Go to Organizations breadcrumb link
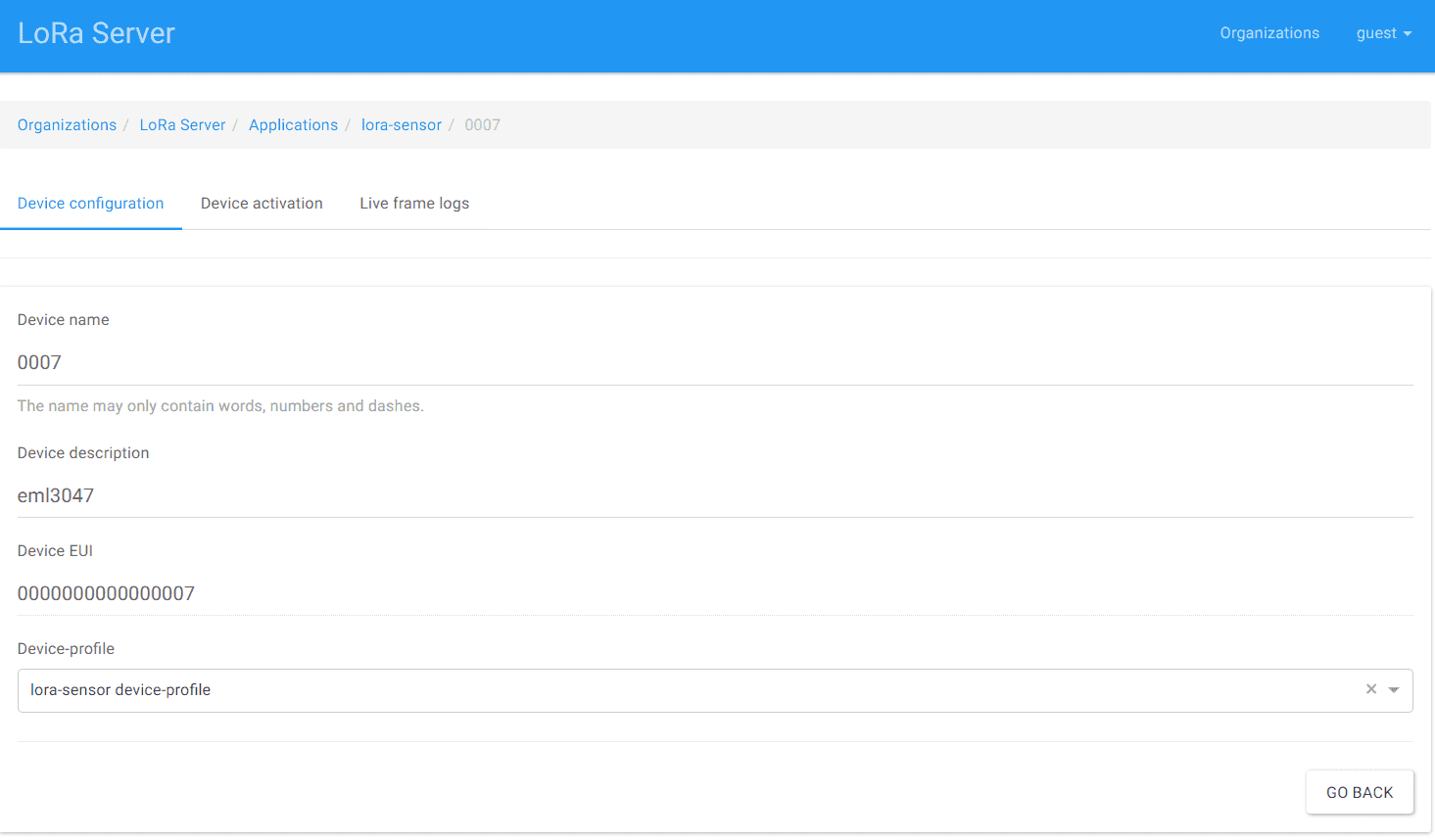The width and height of the screenshot is (1435, 840). 67,125
